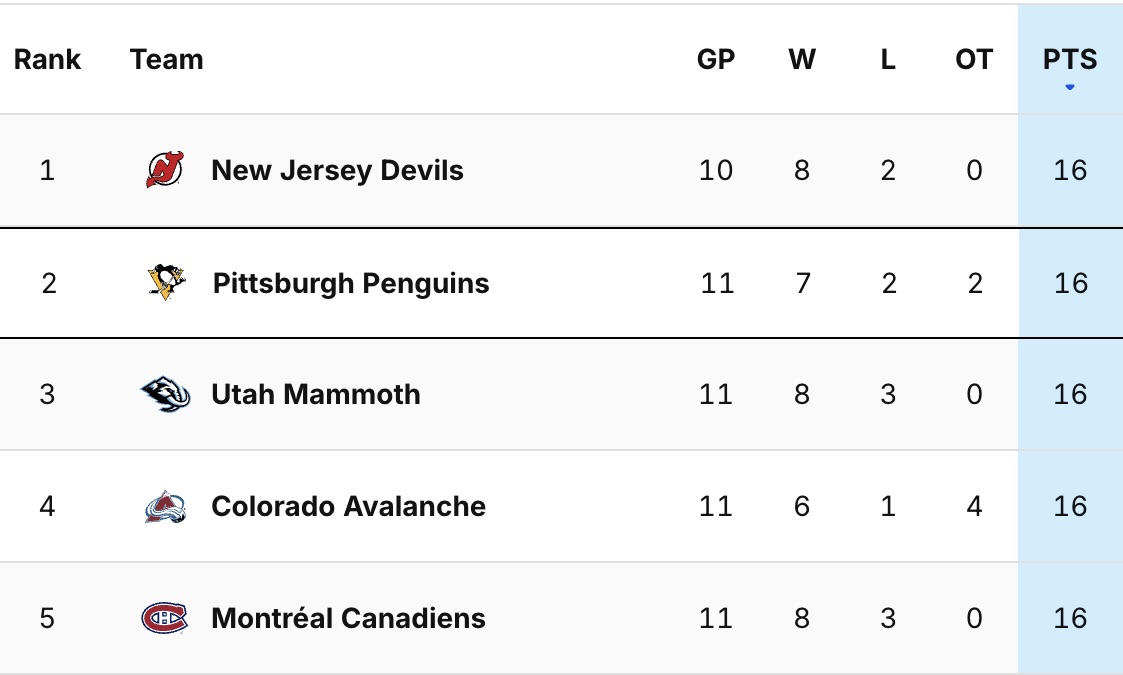This screenshot has height=675, width=1123.
Task: Open Pittsburgh Penguins team link
Action: [351, 283]
